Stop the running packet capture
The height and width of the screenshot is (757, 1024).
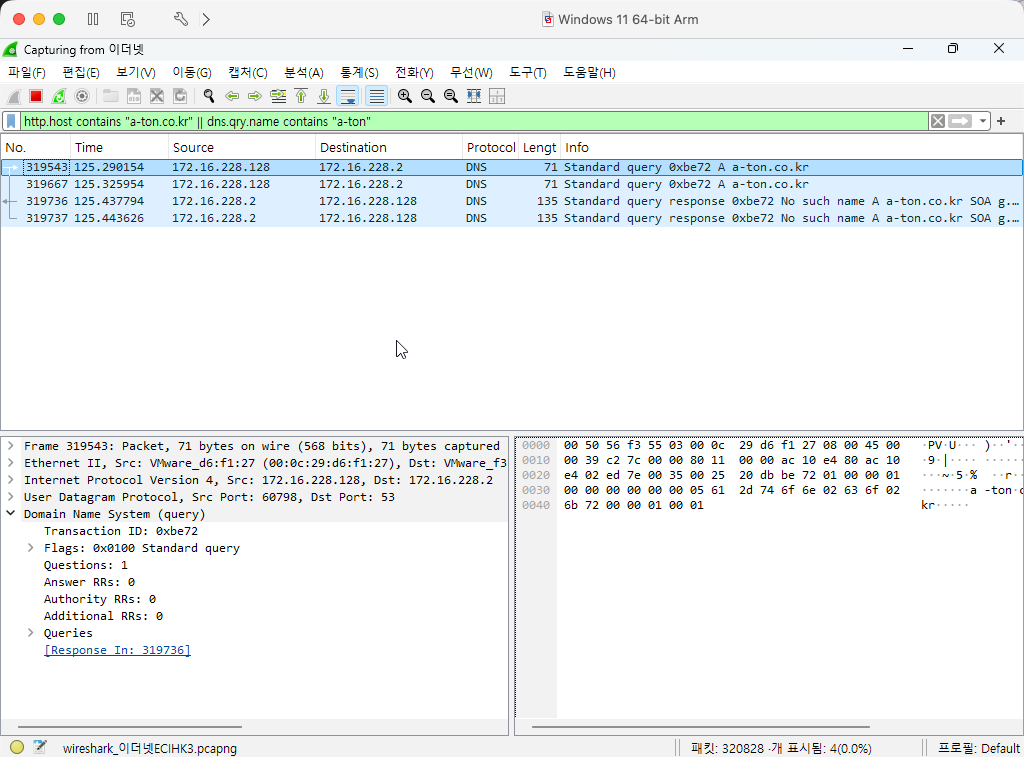tap(36, 96)
